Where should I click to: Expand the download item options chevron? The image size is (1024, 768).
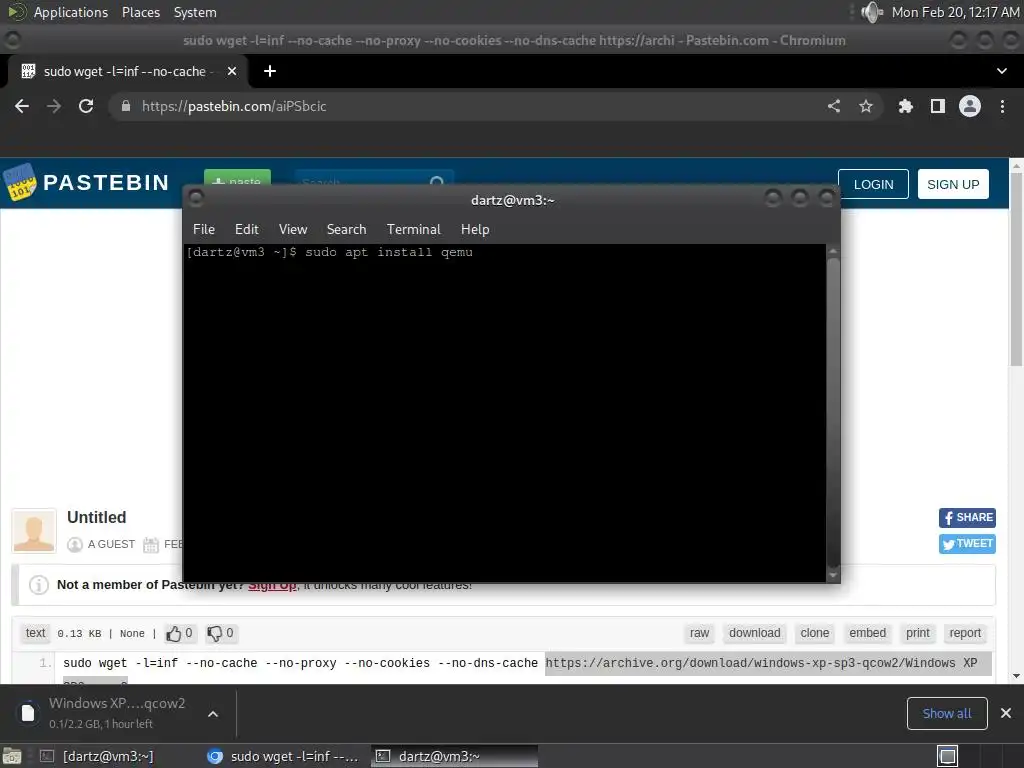point(213,714)
